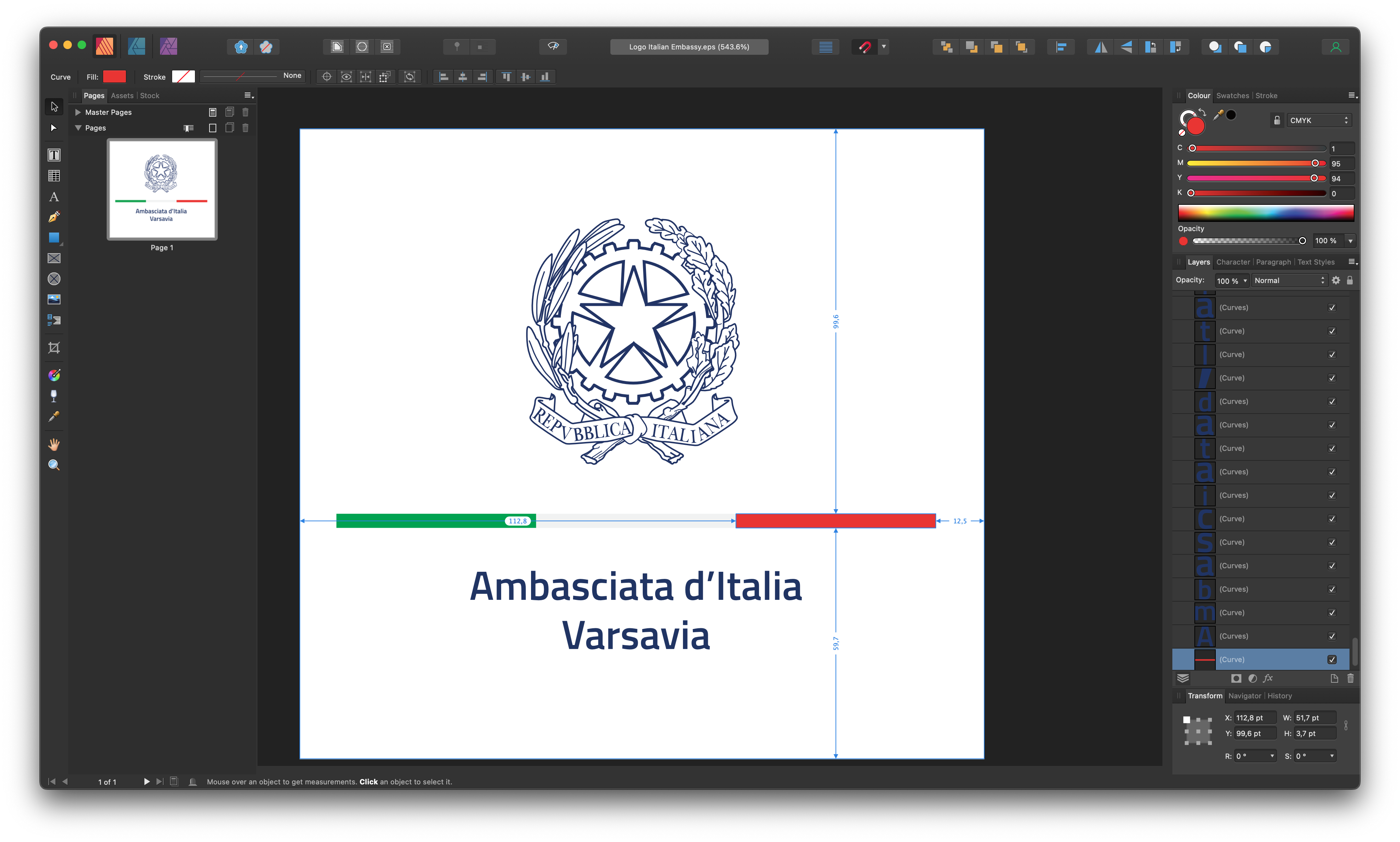
Task: Toggle the colour model lock icon
Action: click(x=1277, y=120)
